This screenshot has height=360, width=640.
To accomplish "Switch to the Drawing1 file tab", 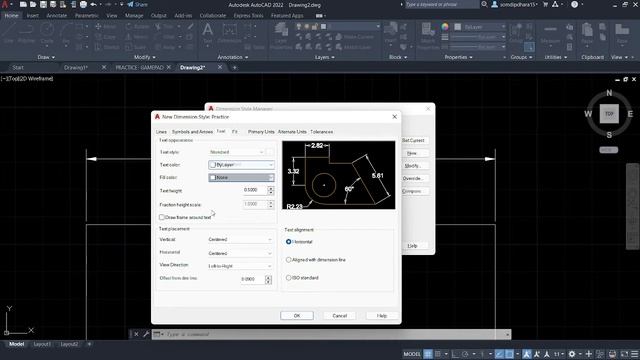I will (76, 67).
